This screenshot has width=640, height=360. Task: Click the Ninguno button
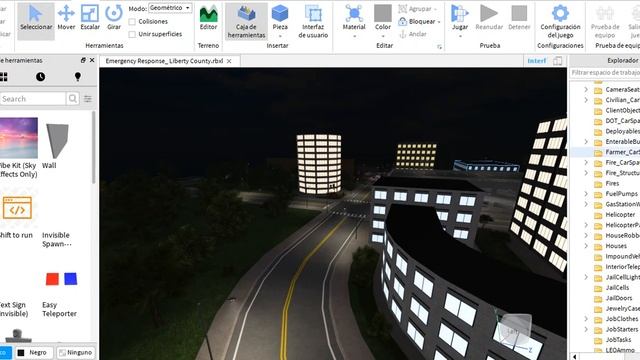[x=75, y=352]
